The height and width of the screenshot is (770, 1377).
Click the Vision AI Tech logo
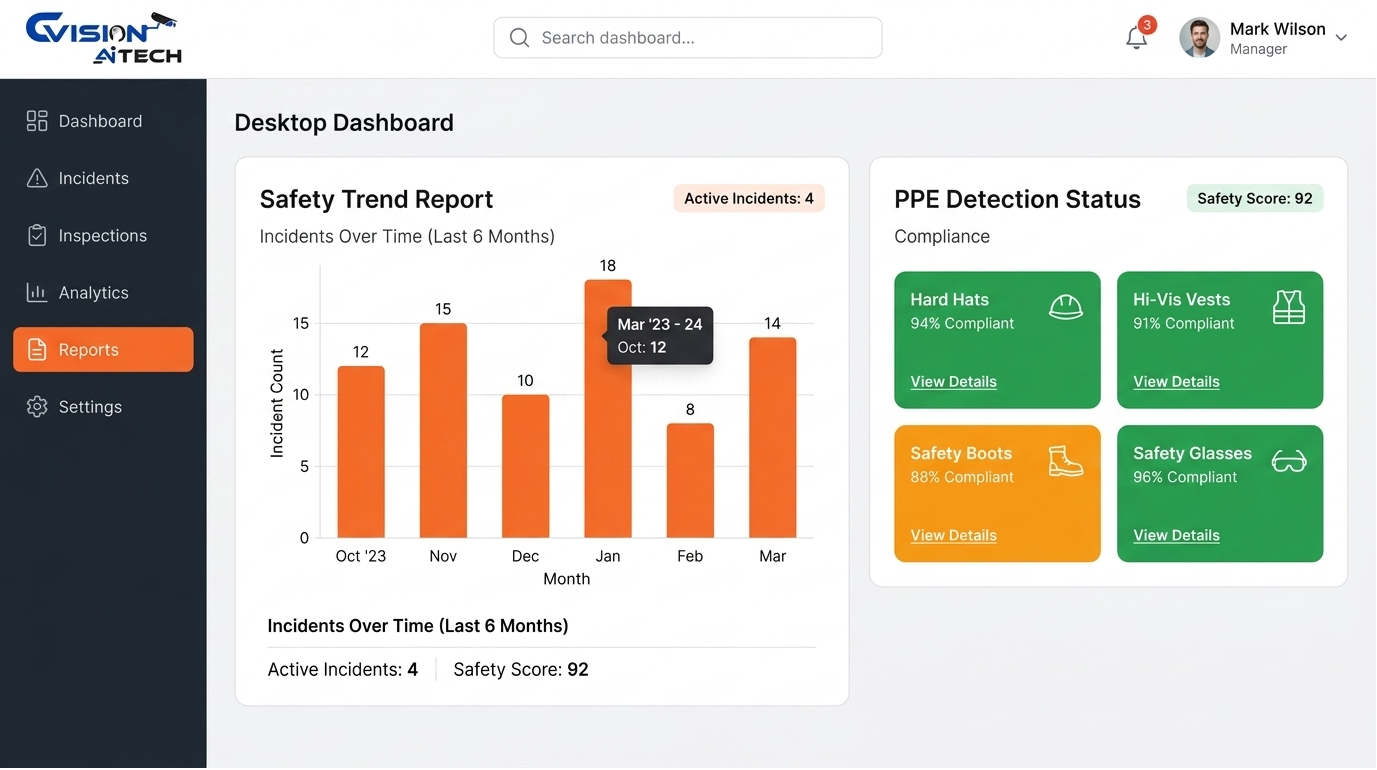click(103, 38)
